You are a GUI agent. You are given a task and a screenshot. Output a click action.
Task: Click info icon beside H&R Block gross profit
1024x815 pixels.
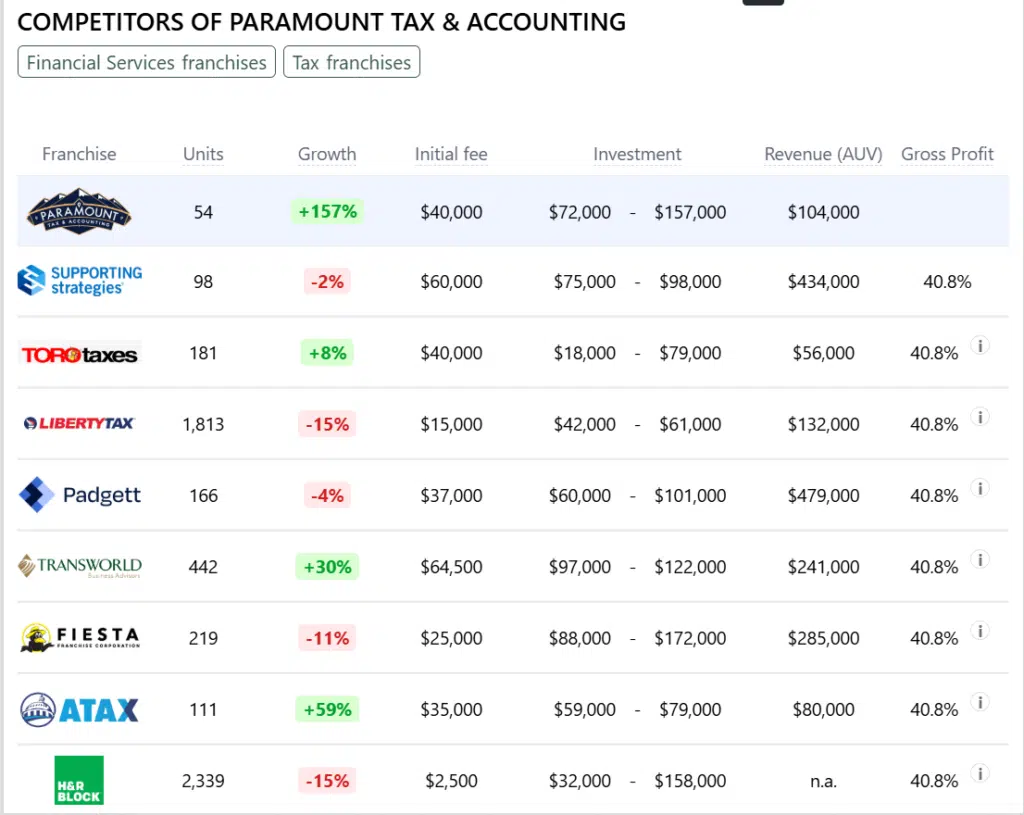981,773
